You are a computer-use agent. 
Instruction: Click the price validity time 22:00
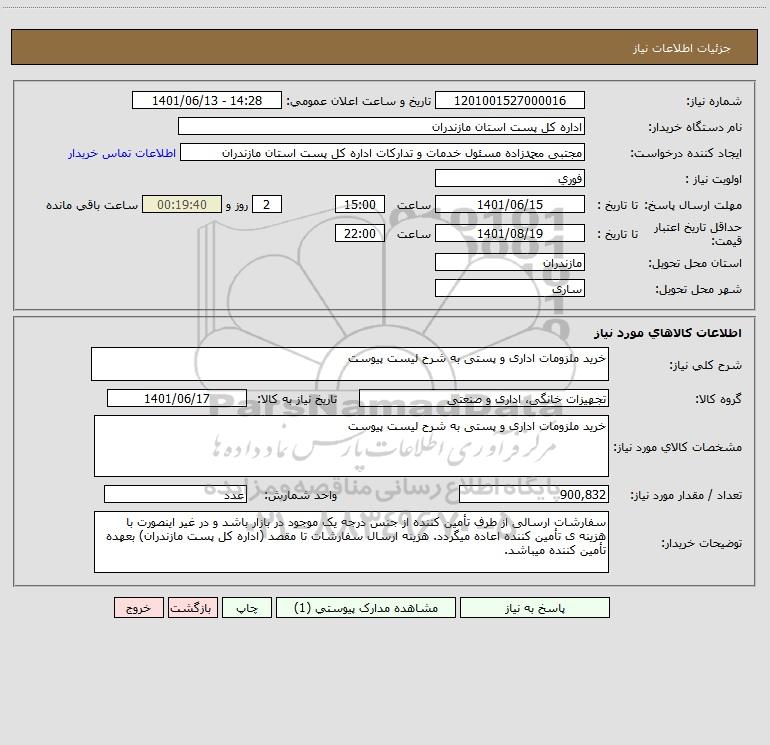[x=359, y=233]
